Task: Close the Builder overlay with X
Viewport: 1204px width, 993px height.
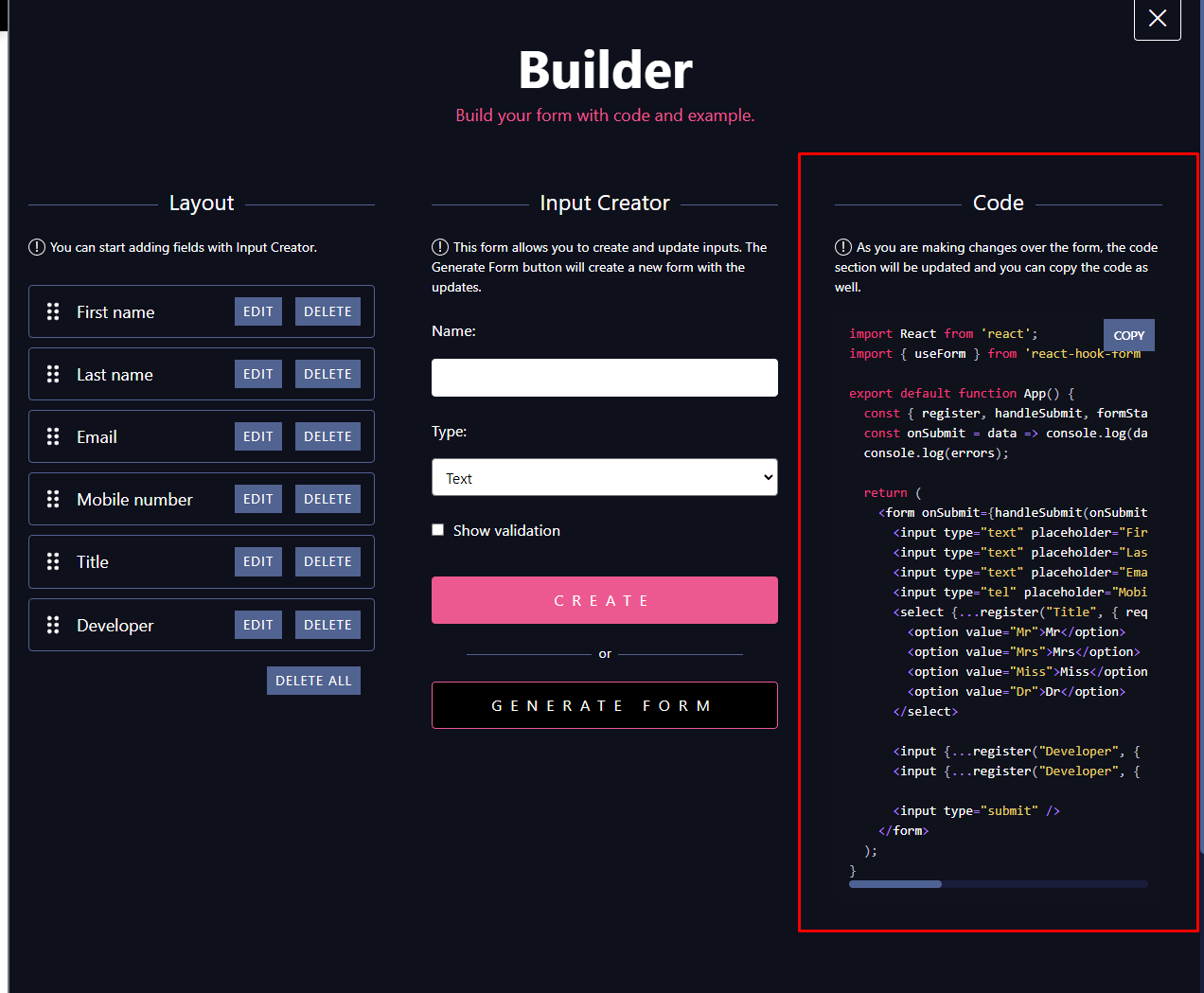Action: 1157,18
